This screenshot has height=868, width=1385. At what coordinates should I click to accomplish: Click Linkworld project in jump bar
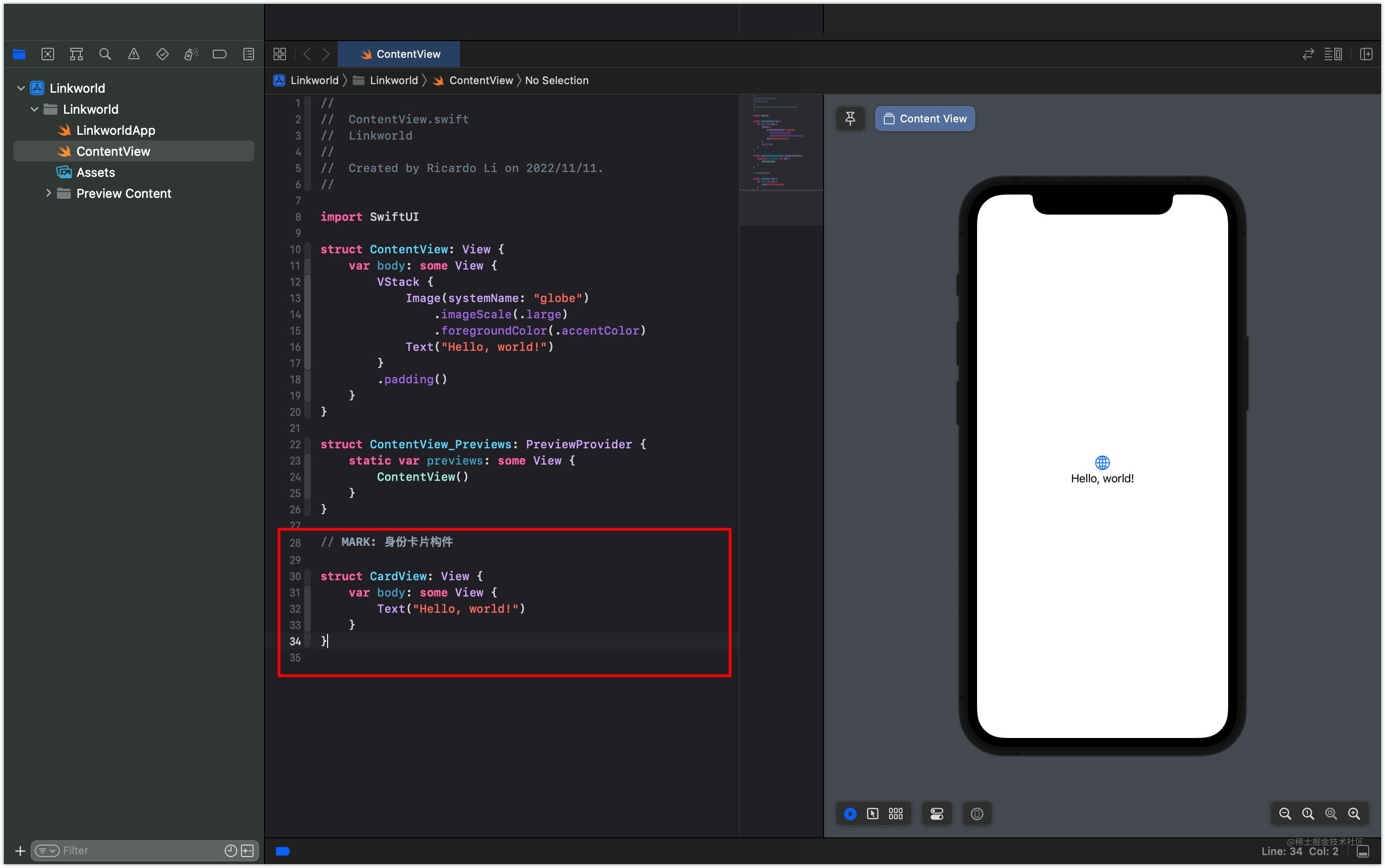click(x=306, y=80)
